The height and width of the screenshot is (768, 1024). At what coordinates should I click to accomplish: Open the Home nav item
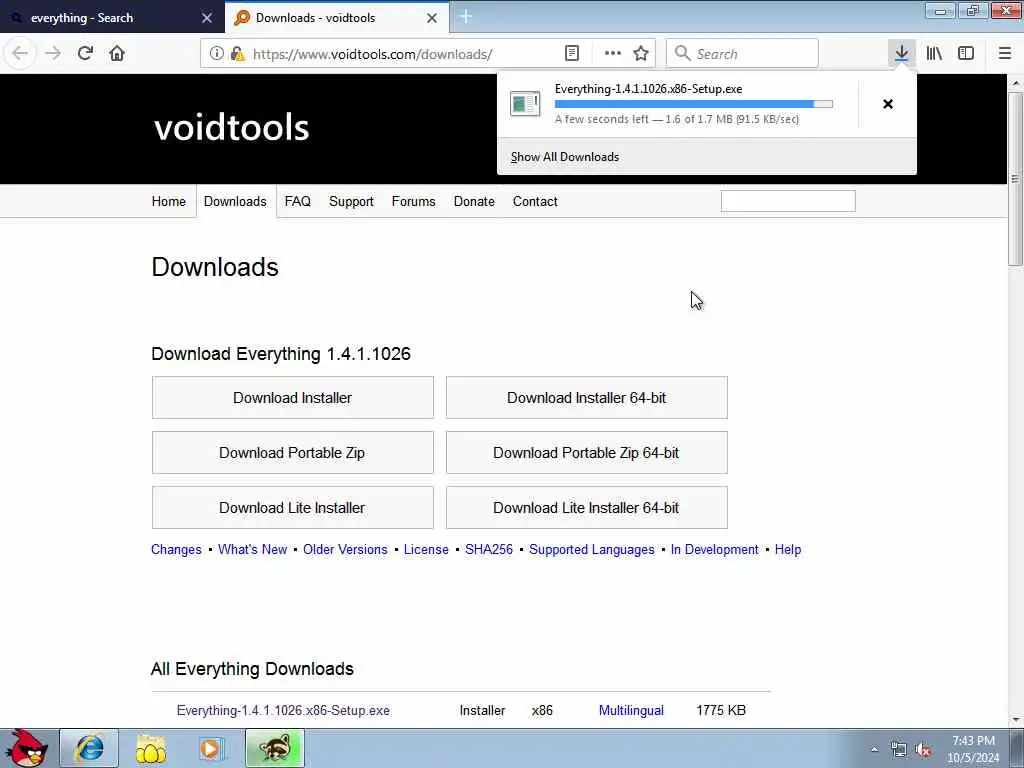tap(168, 201)
